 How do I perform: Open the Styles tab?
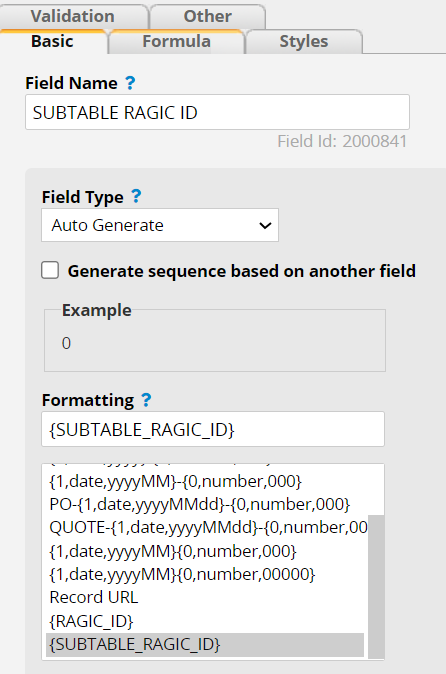[x=304, y=42]
